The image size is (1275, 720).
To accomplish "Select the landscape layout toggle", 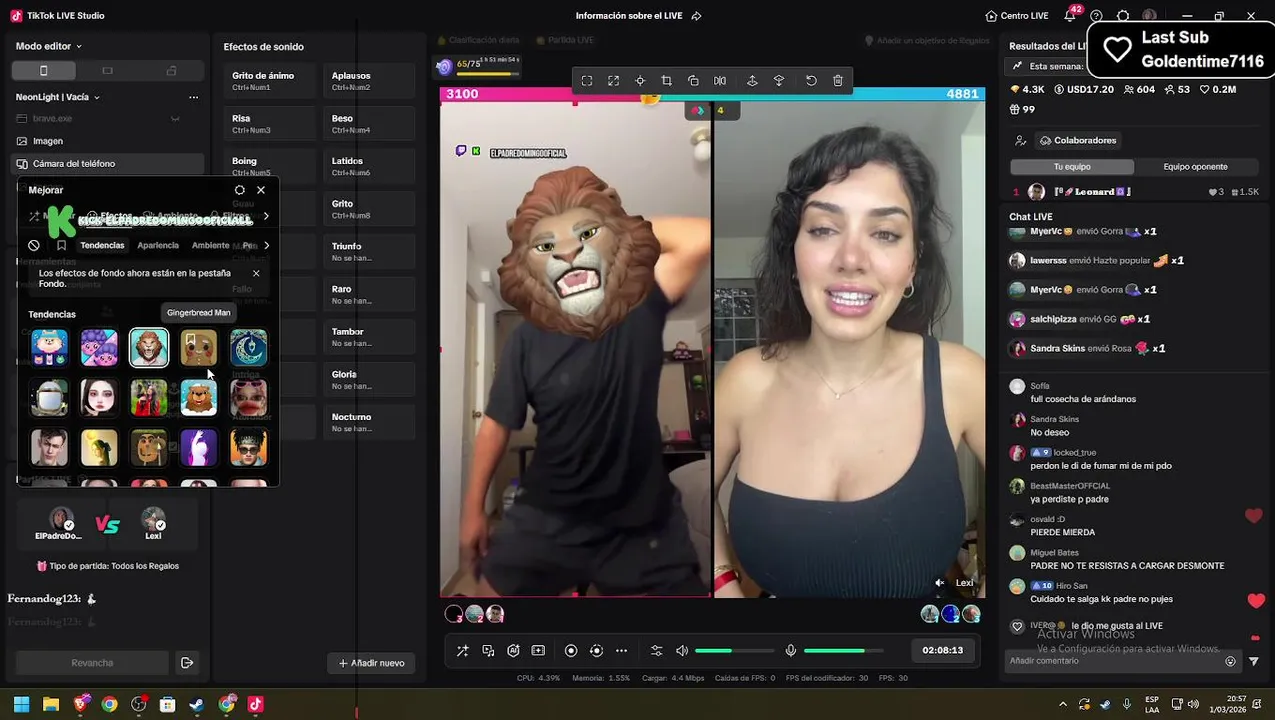I will point(107,71).
